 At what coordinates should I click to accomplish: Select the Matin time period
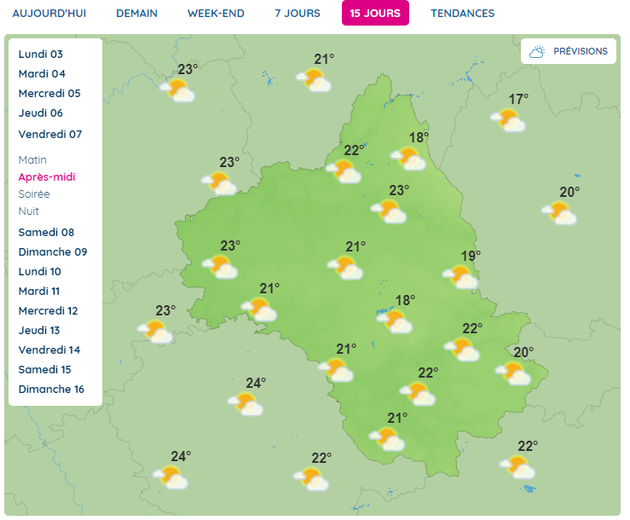(32, 160)
